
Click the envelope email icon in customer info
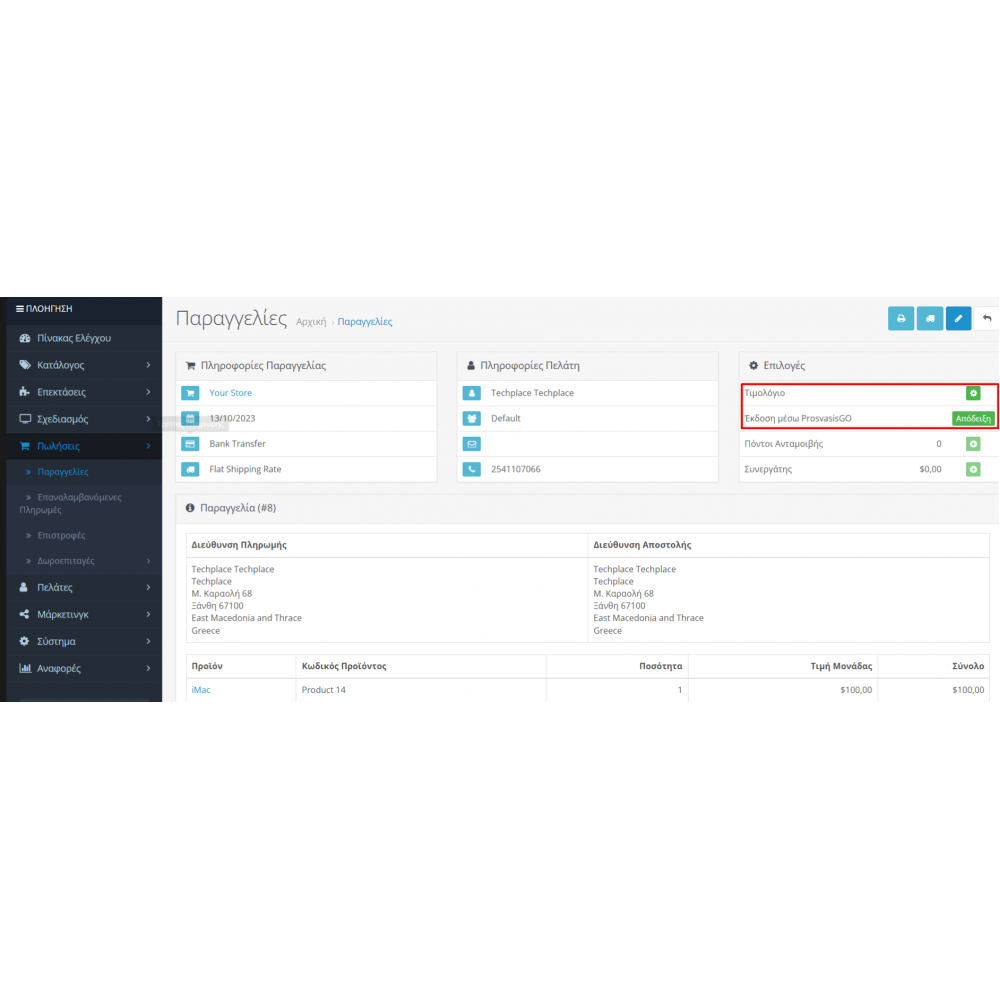click(x=471, y=444)
